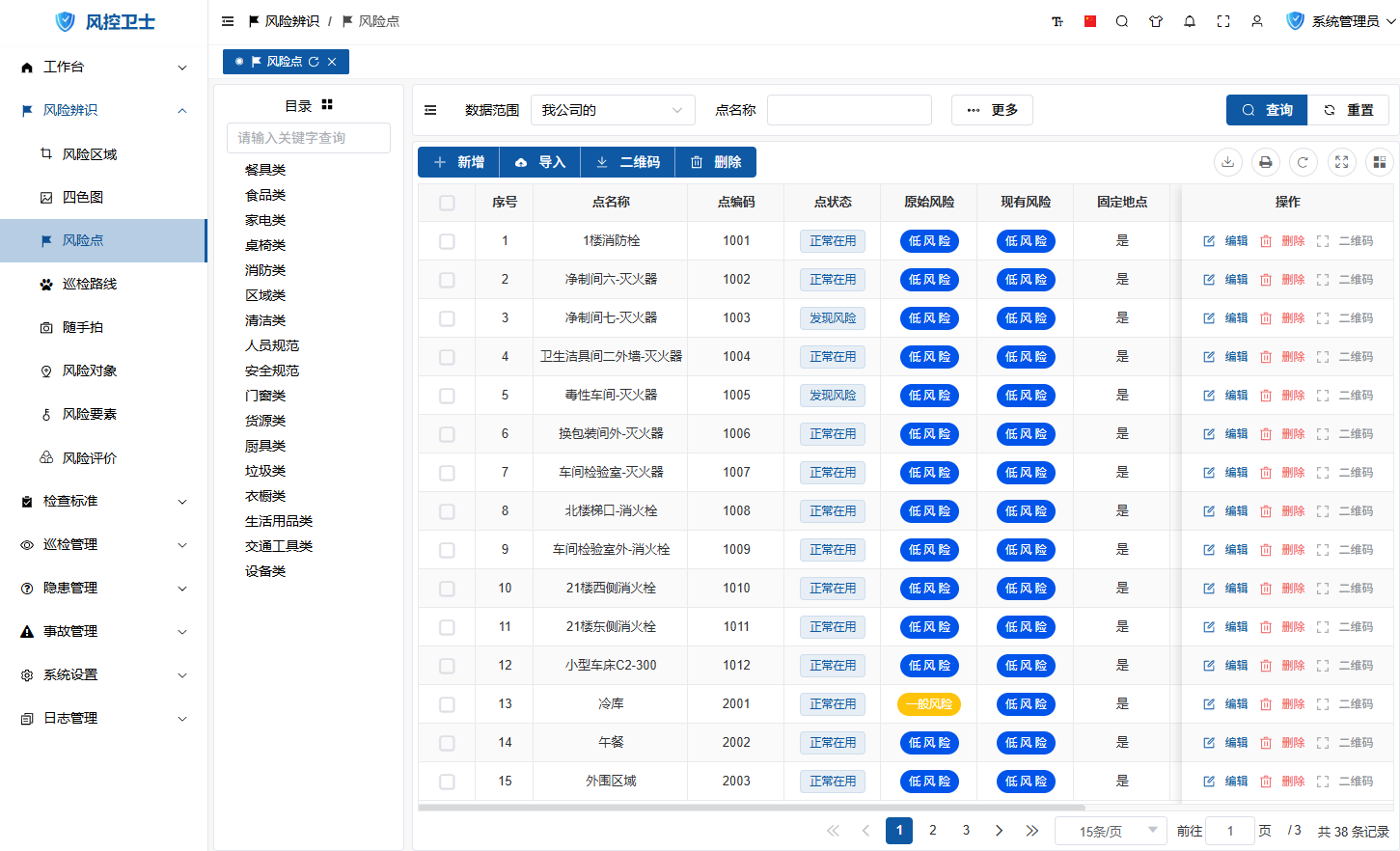Open the column settings grid icon

[1379, 162]
